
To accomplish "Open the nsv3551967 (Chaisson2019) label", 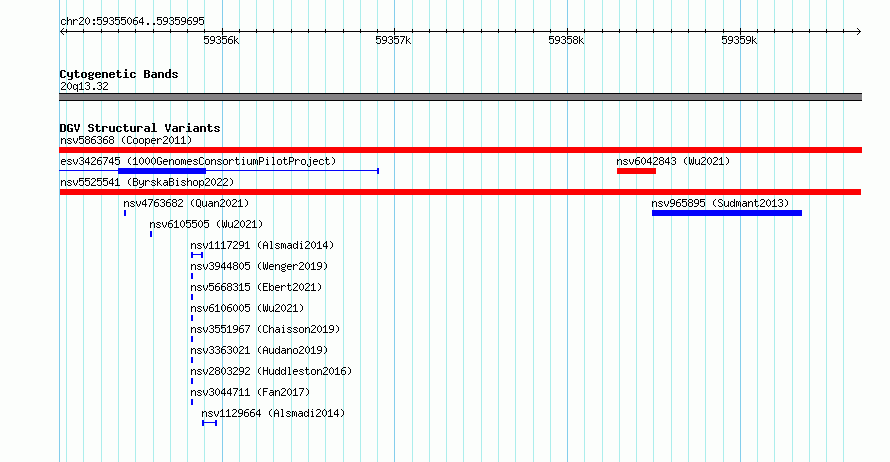I will tap(265, 329).
